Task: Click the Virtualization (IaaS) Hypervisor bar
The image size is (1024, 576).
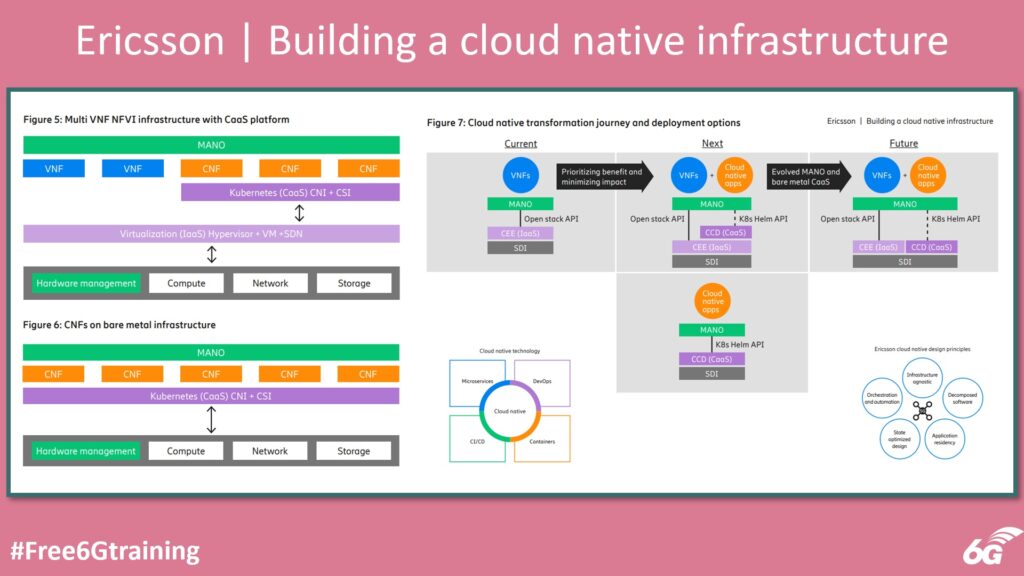Action: click(x=211, y=234)
